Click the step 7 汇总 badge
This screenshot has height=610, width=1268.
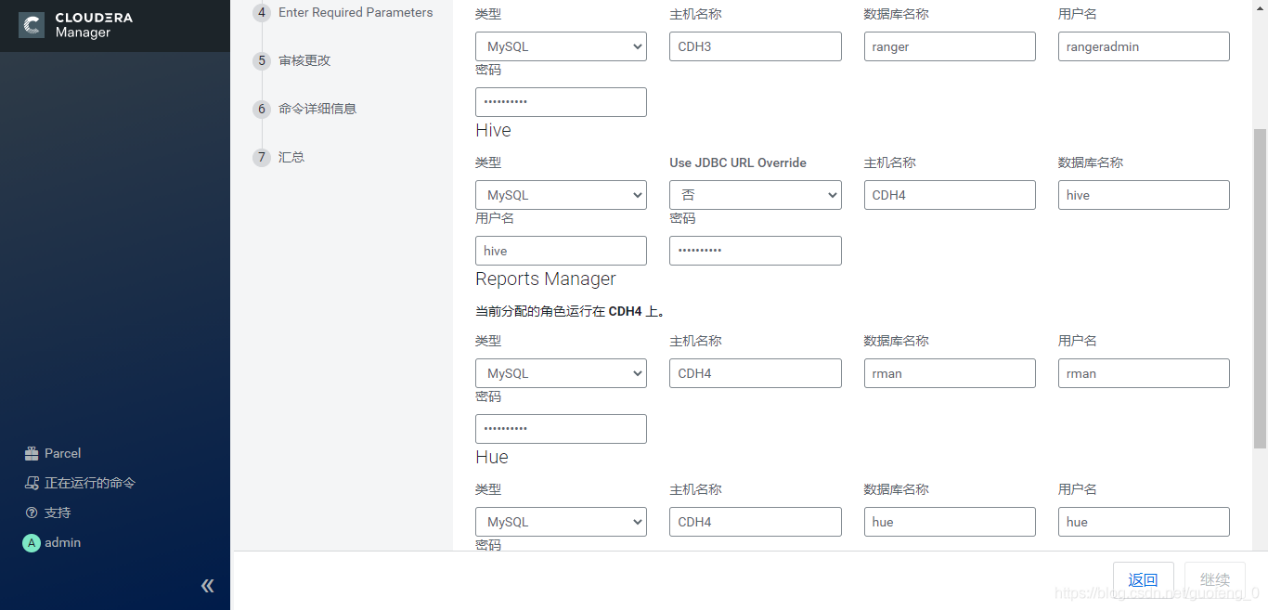[261, 157]
